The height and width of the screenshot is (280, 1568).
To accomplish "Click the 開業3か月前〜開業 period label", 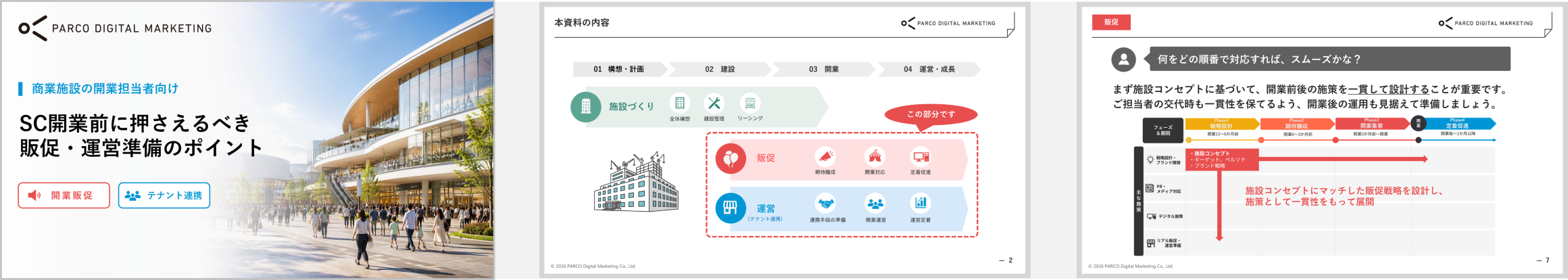I will coord(1371,134).
